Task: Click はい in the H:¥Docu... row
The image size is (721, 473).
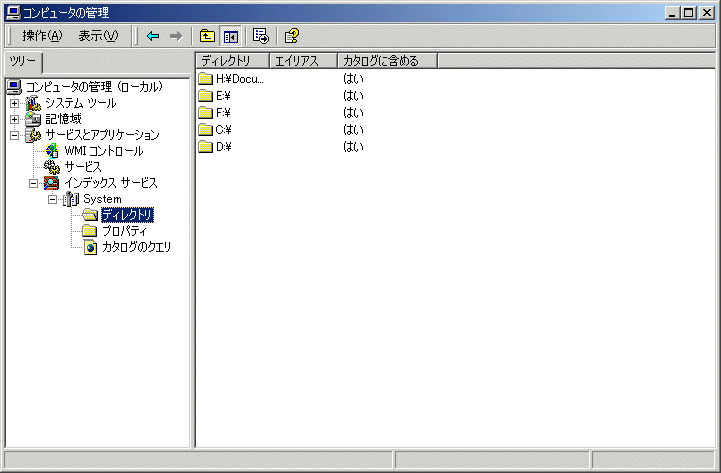Action: click(x=353, y=79)
